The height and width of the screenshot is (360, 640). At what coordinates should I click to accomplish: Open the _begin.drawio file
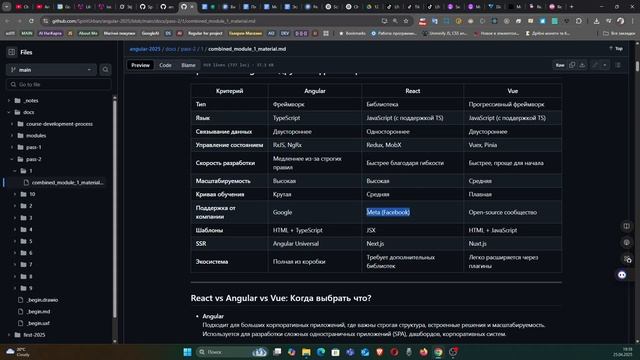(x=42, y=300)
